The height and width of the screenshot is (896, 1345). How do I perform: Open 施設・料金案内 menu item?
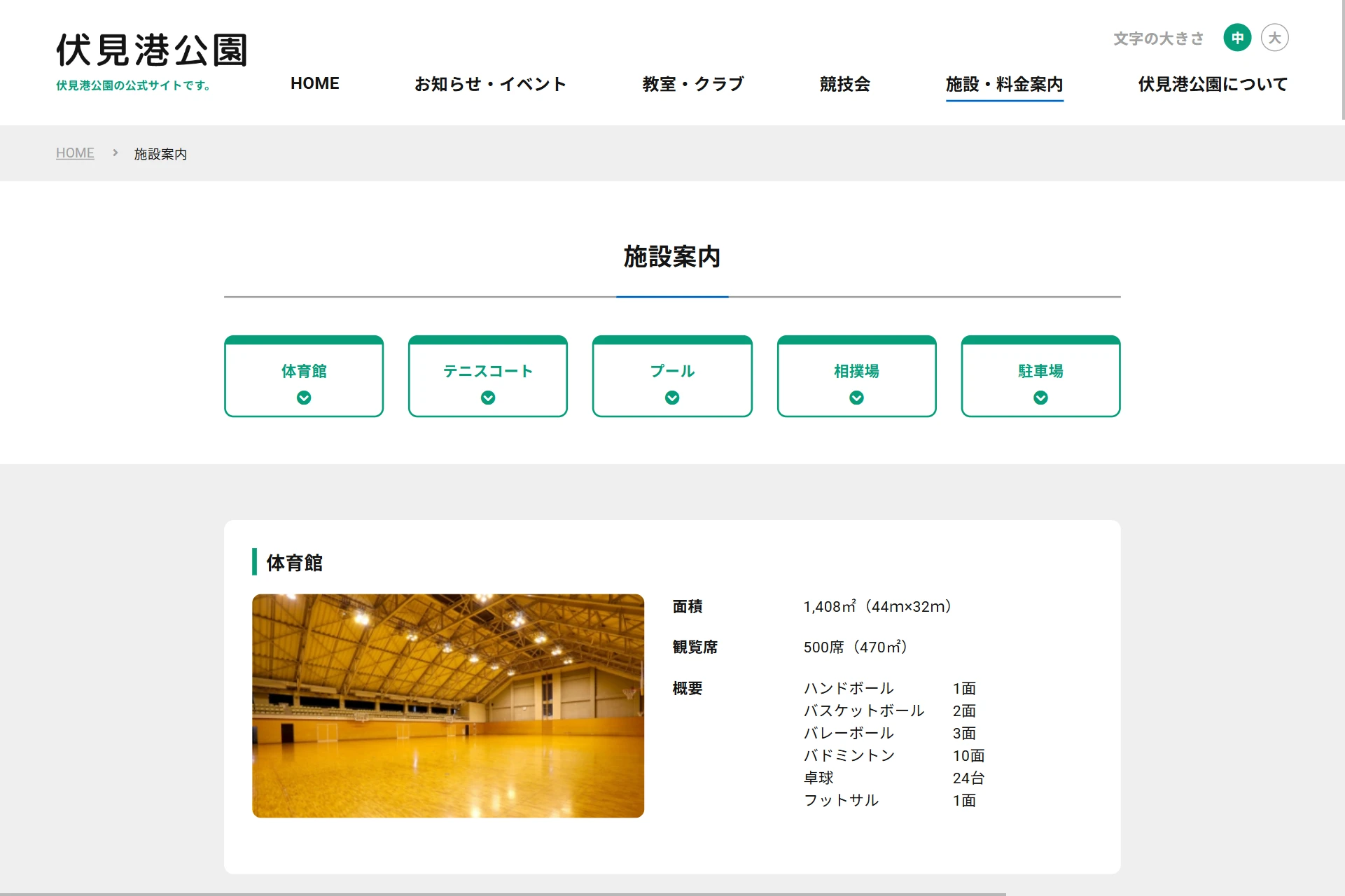(x=1004, y=84)
